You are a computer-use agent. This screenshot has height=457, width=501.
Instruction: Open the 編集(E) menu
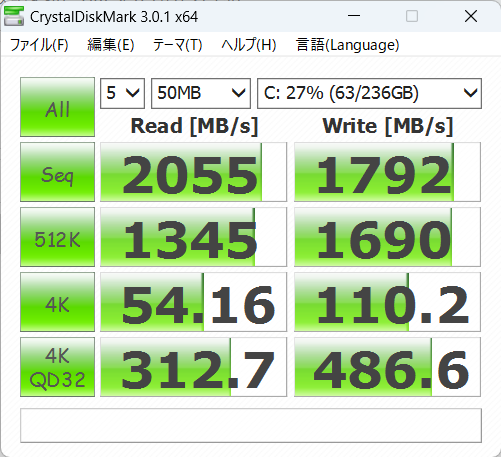[x=111, y=45]
